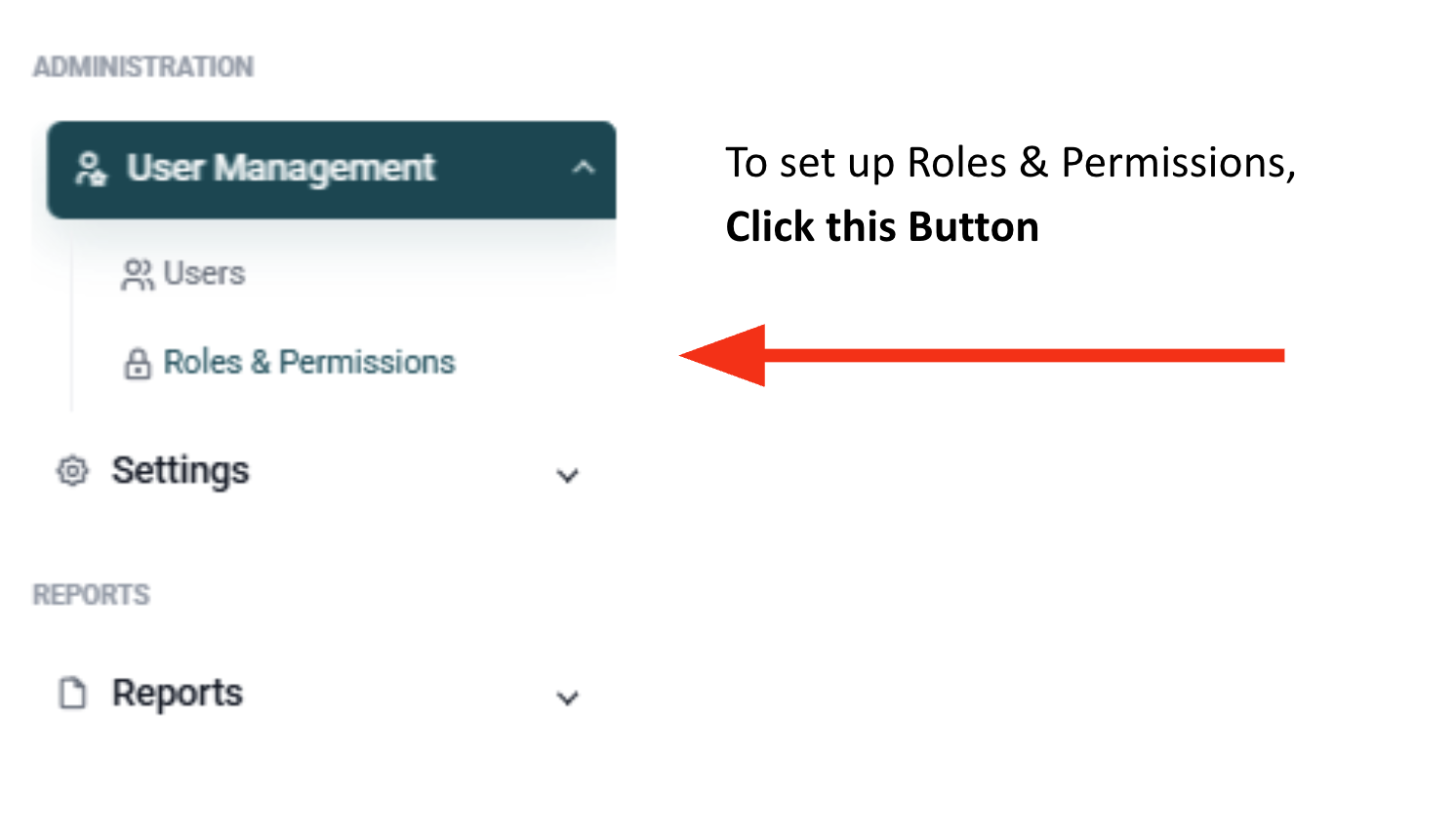Open the Users submenu item
1456x831 pixels.
(x=204, y=273)
